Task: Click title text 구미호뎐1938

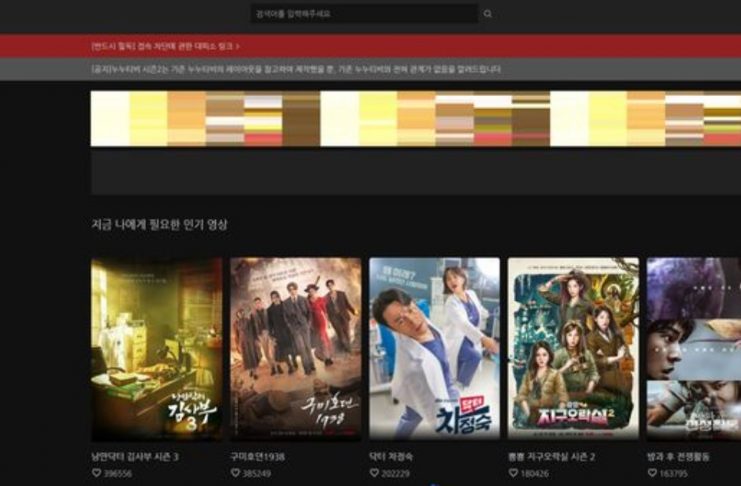Action: pos(258,457)
